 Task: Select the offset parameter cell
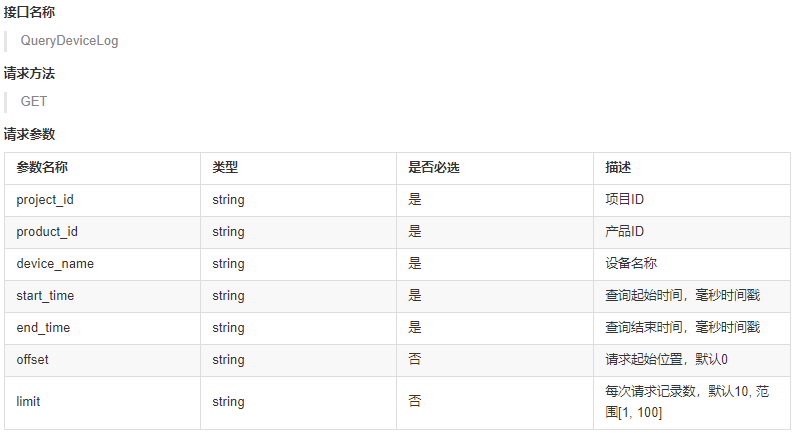coord(33,360)
